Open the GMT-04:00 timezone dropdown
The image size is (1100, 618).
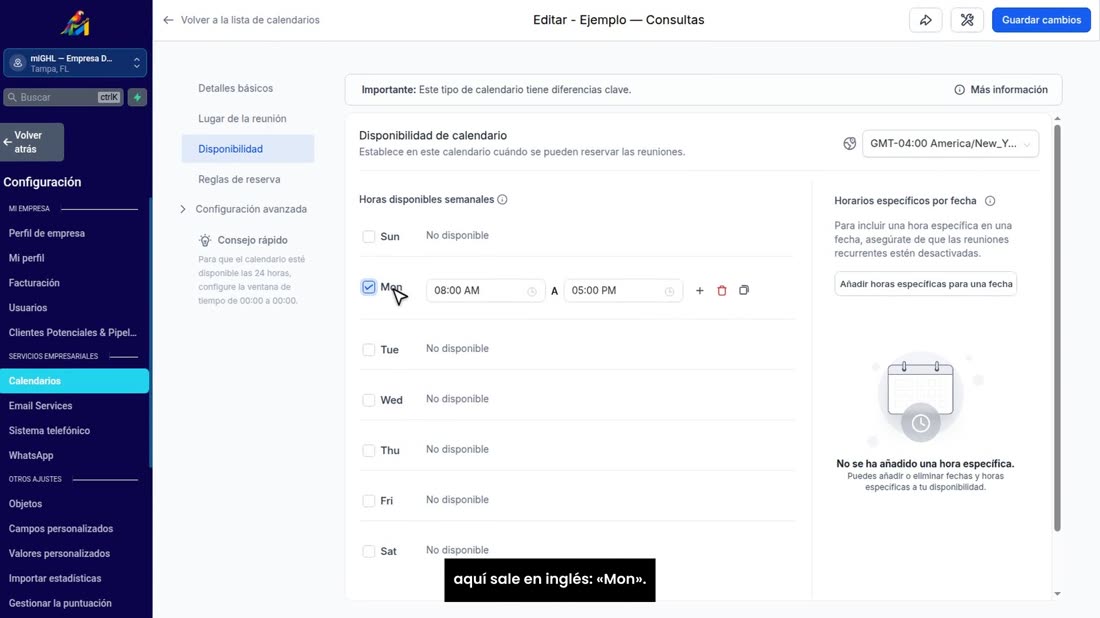(950, 144)
